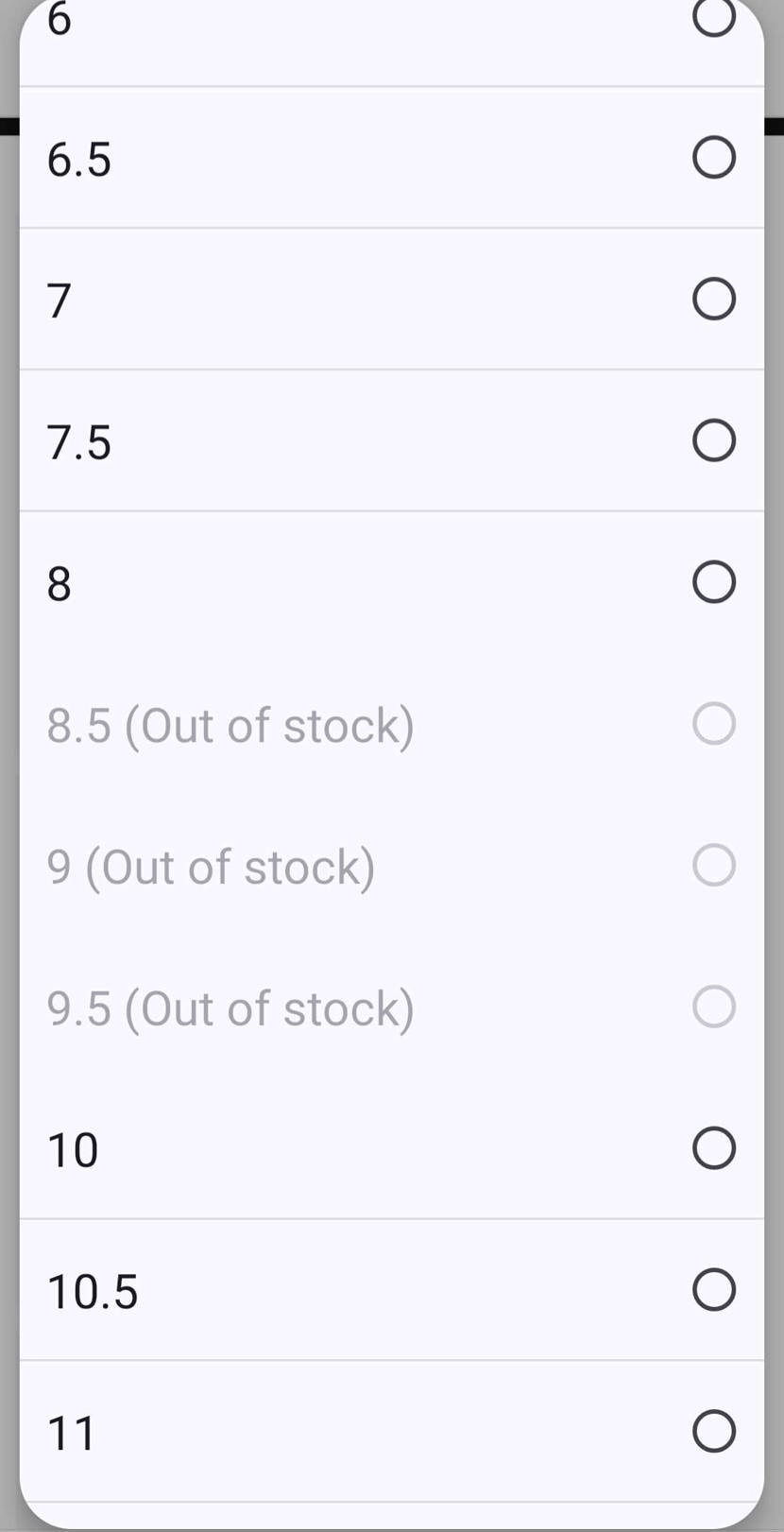Image resolution: width=784 pixels, height=1532 pixels.
Task: Tap the "8.5 (Out of stock)" text
Action: click(230, 726)
